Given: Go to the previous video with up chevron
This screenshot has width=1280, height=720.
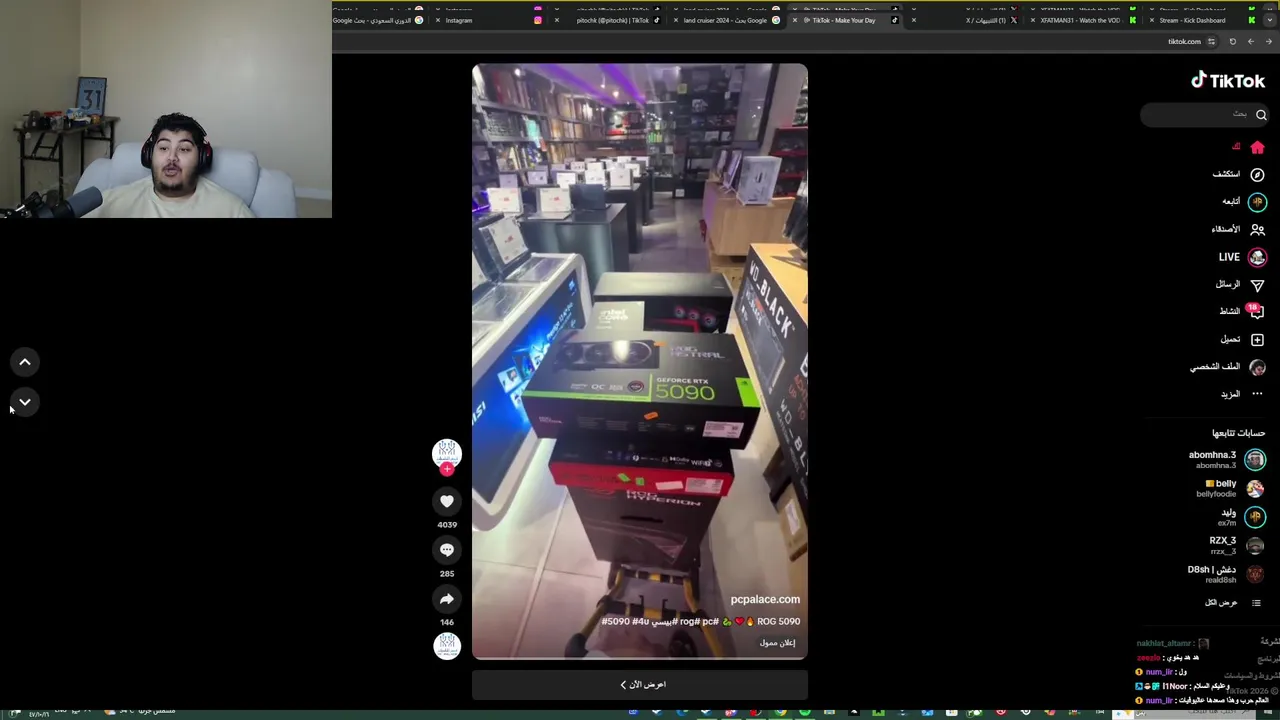Looking at the screenshot, I should click(25, 362).
